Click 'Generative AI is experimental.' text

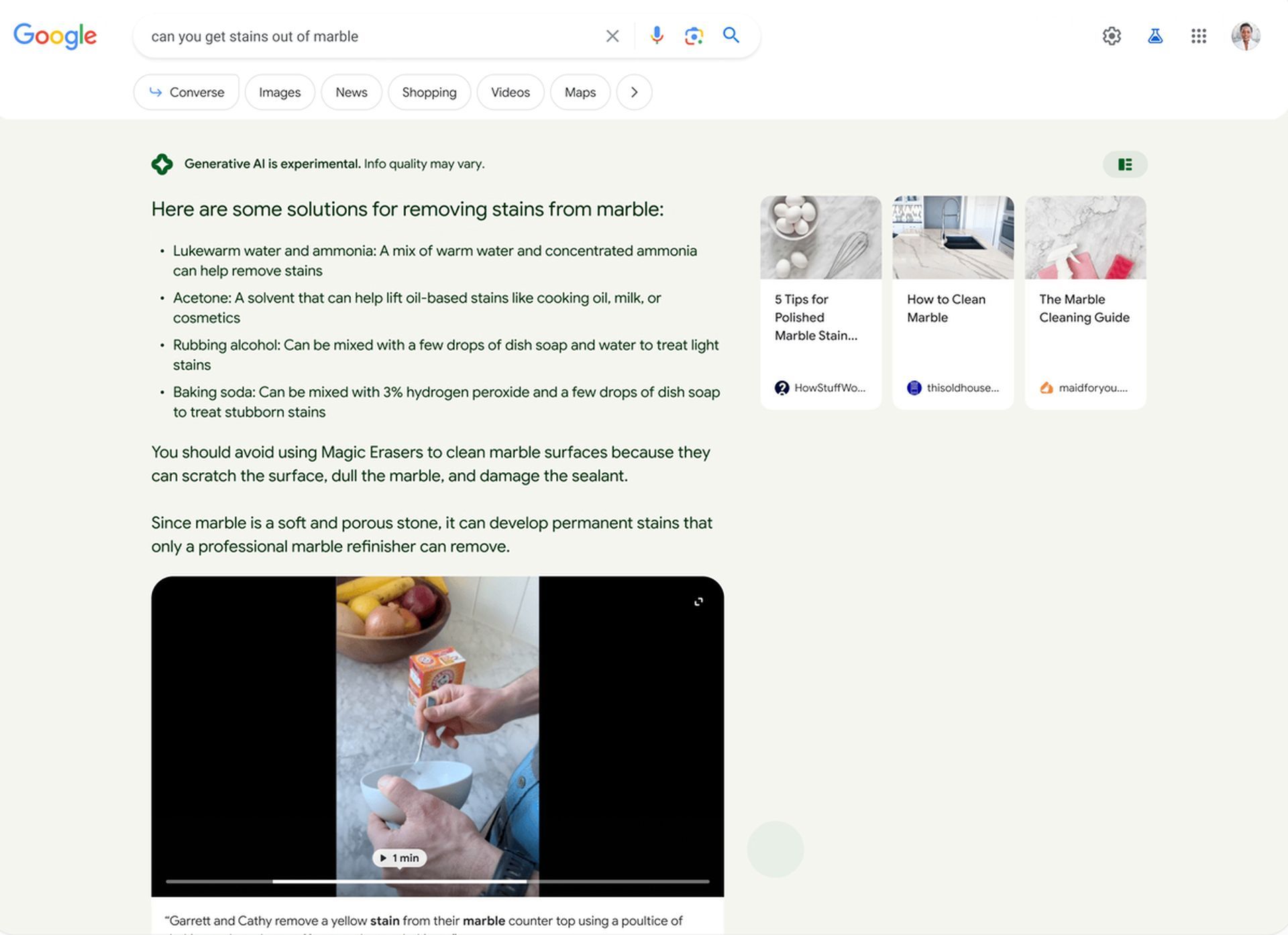click(272, 164)
